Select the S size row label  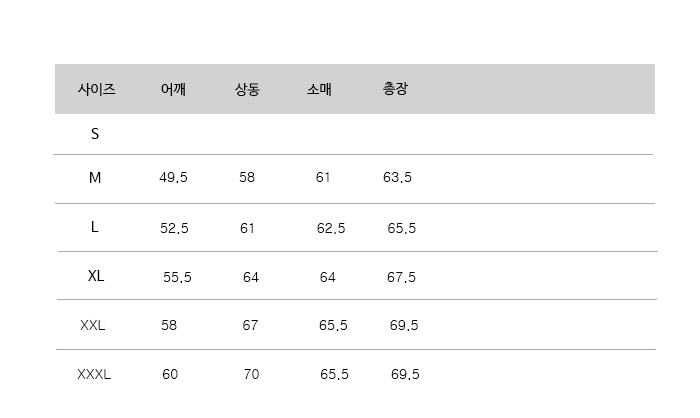click(95, 134)
